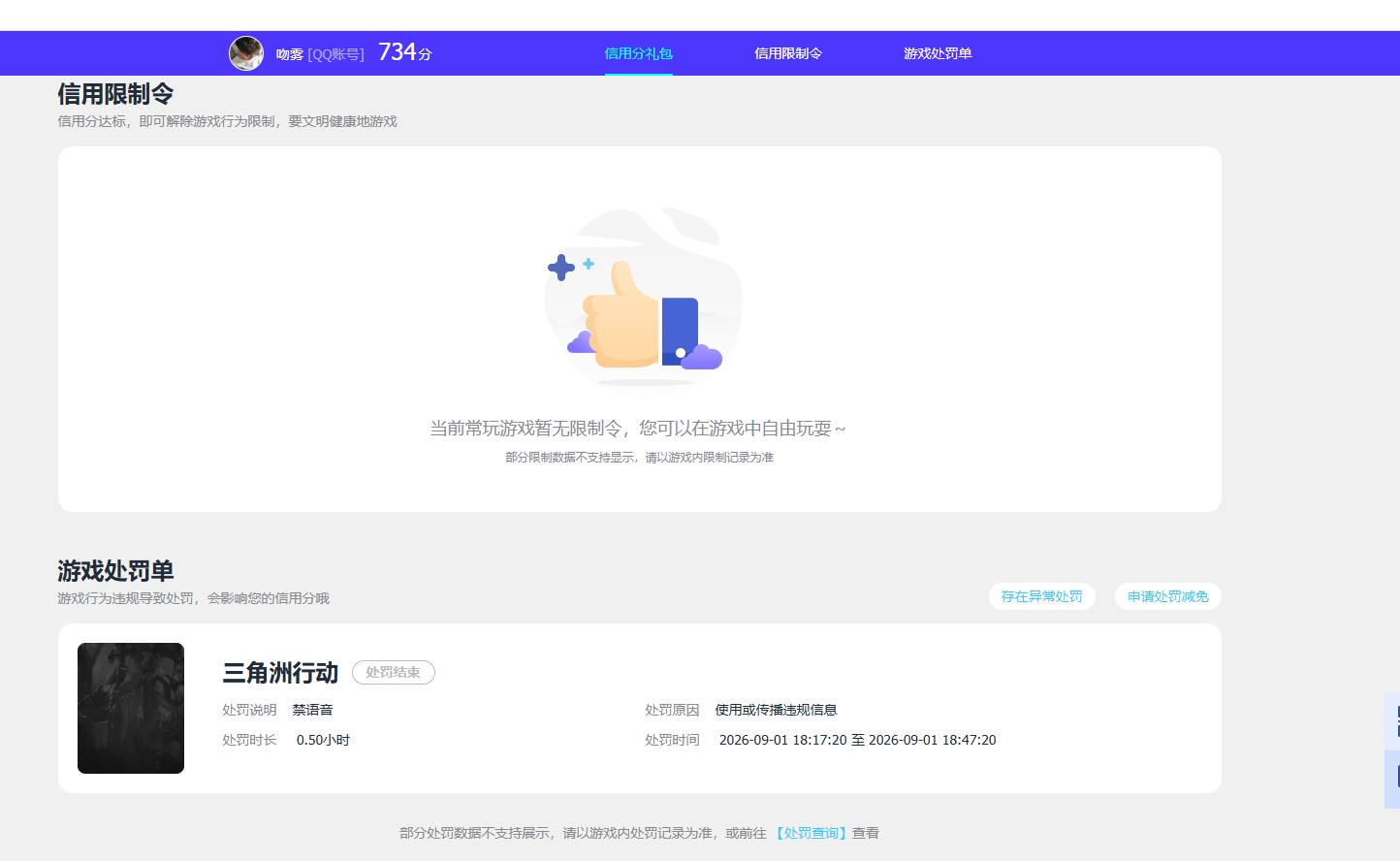Image resolution: width=1400 pixels, height=861 pixels.
Task: Click the 信用限制令 section heading
Action: click(x=115, y=94)
